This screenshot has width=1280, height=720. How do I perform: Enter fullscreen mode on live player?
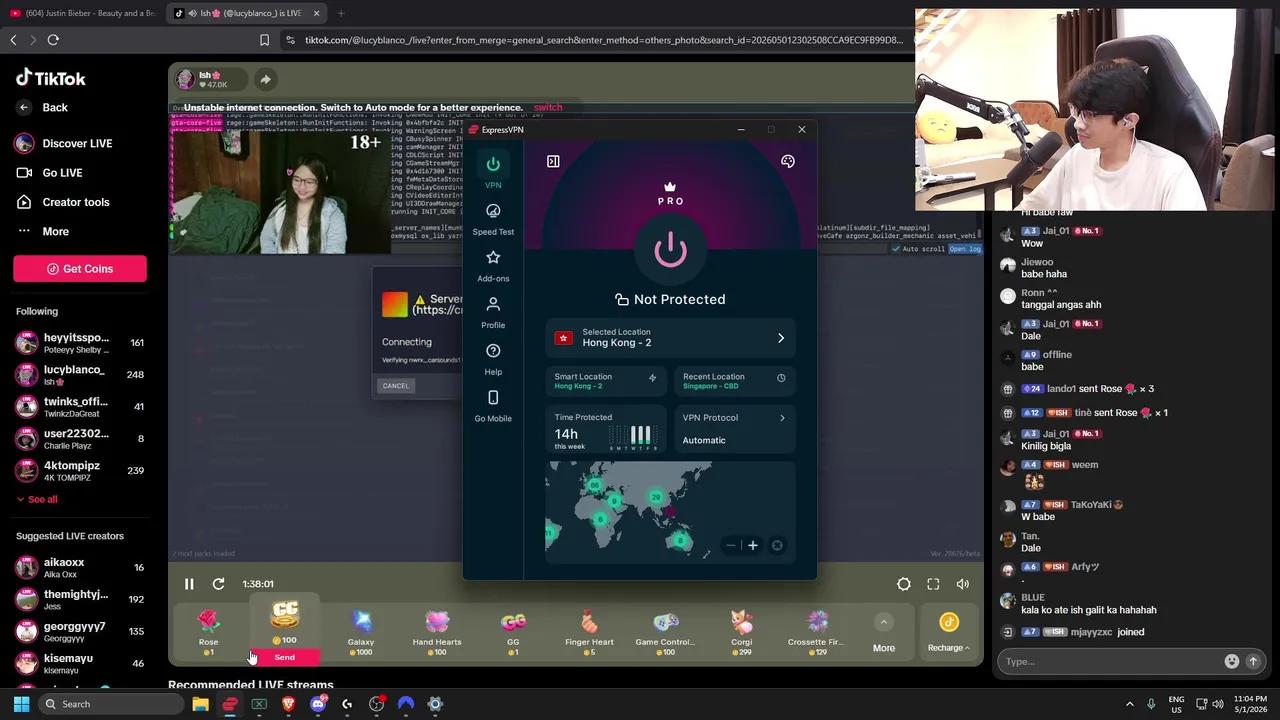(933, 584)
